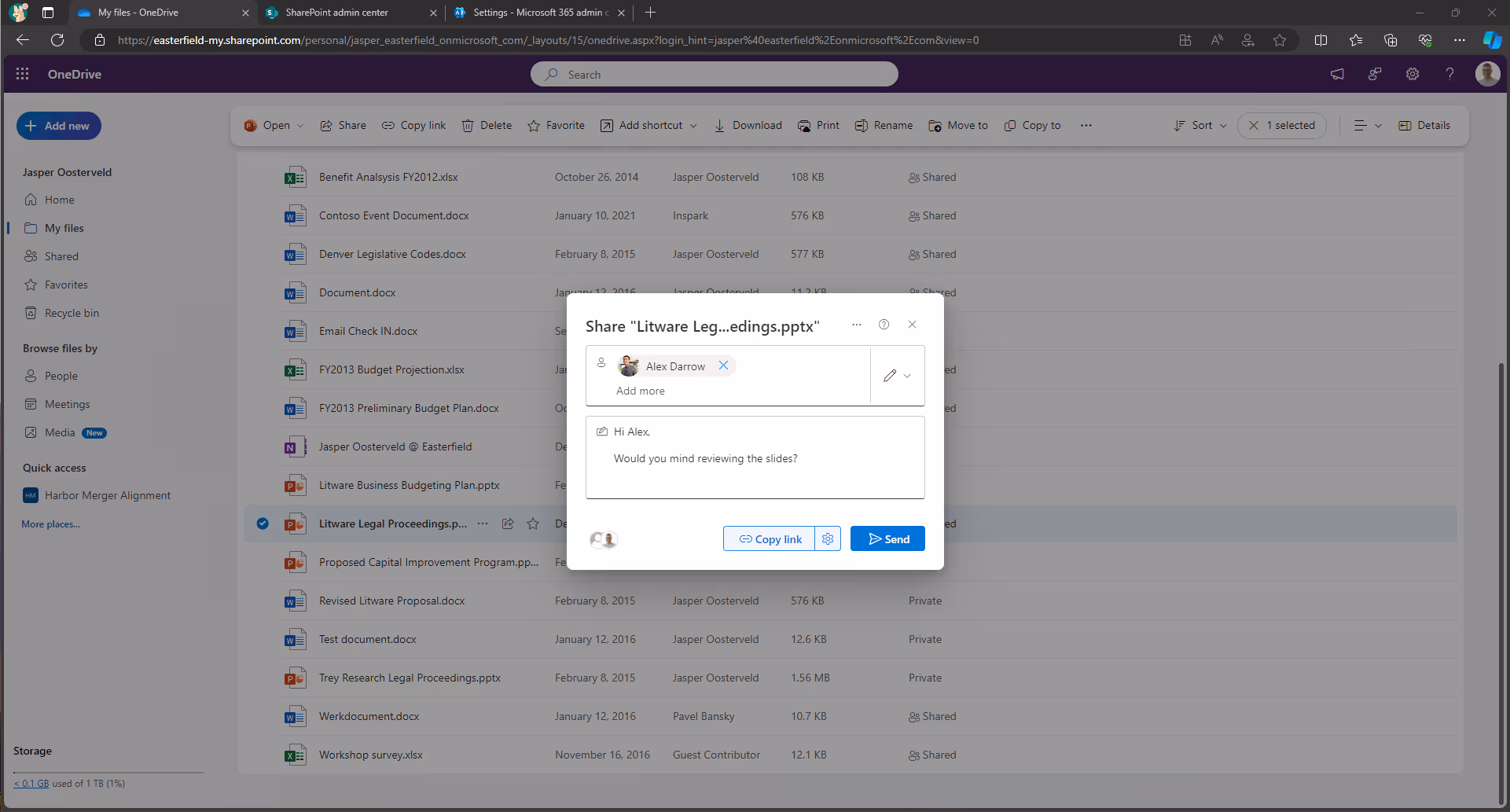Click the 0.1 GB storage link
The height and width of the screenshot is (812, 1510).
[31, 784]
